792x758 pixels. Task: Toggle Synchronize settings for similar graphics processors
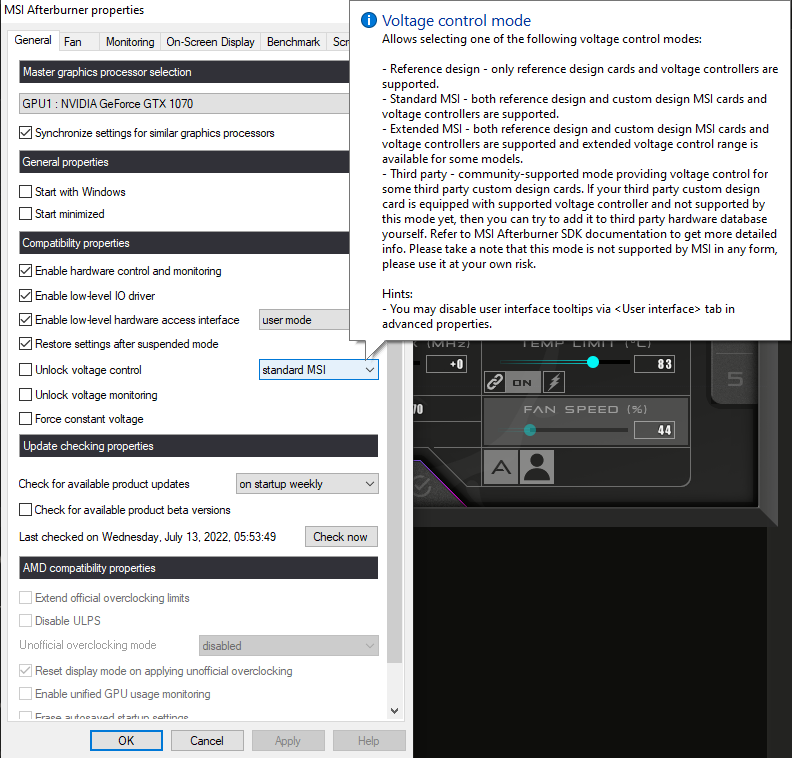tap(25, 133)
